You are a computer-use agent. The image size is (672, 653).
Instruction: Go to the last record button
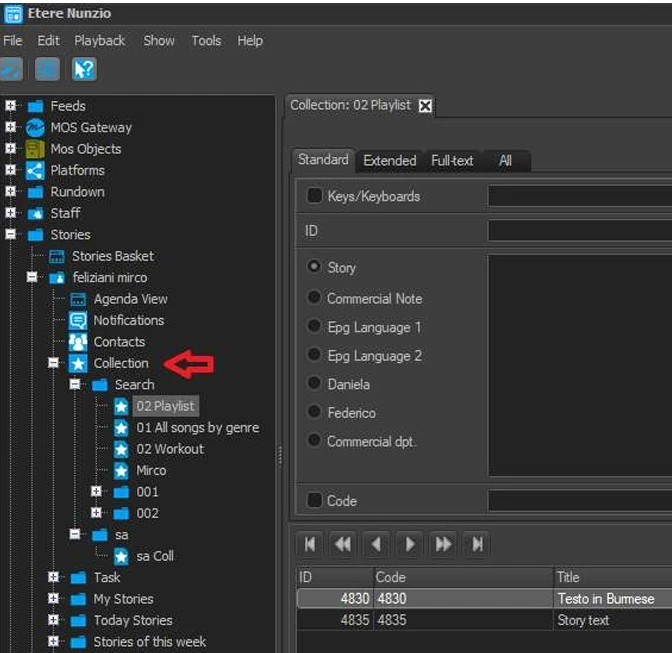click(x=478, y=544)
